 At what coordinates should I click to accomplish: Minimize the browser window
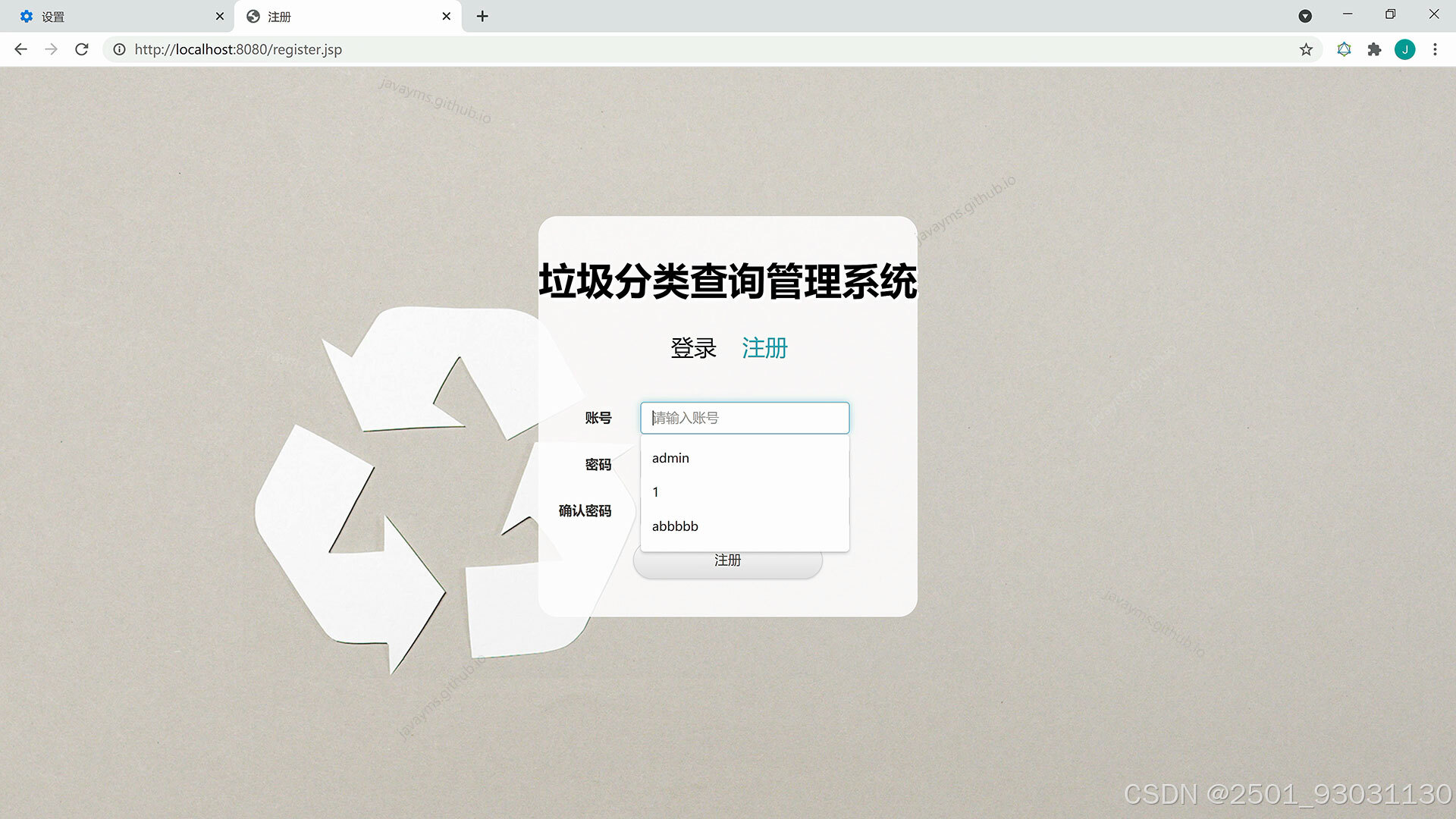[x=1348, y=14]
